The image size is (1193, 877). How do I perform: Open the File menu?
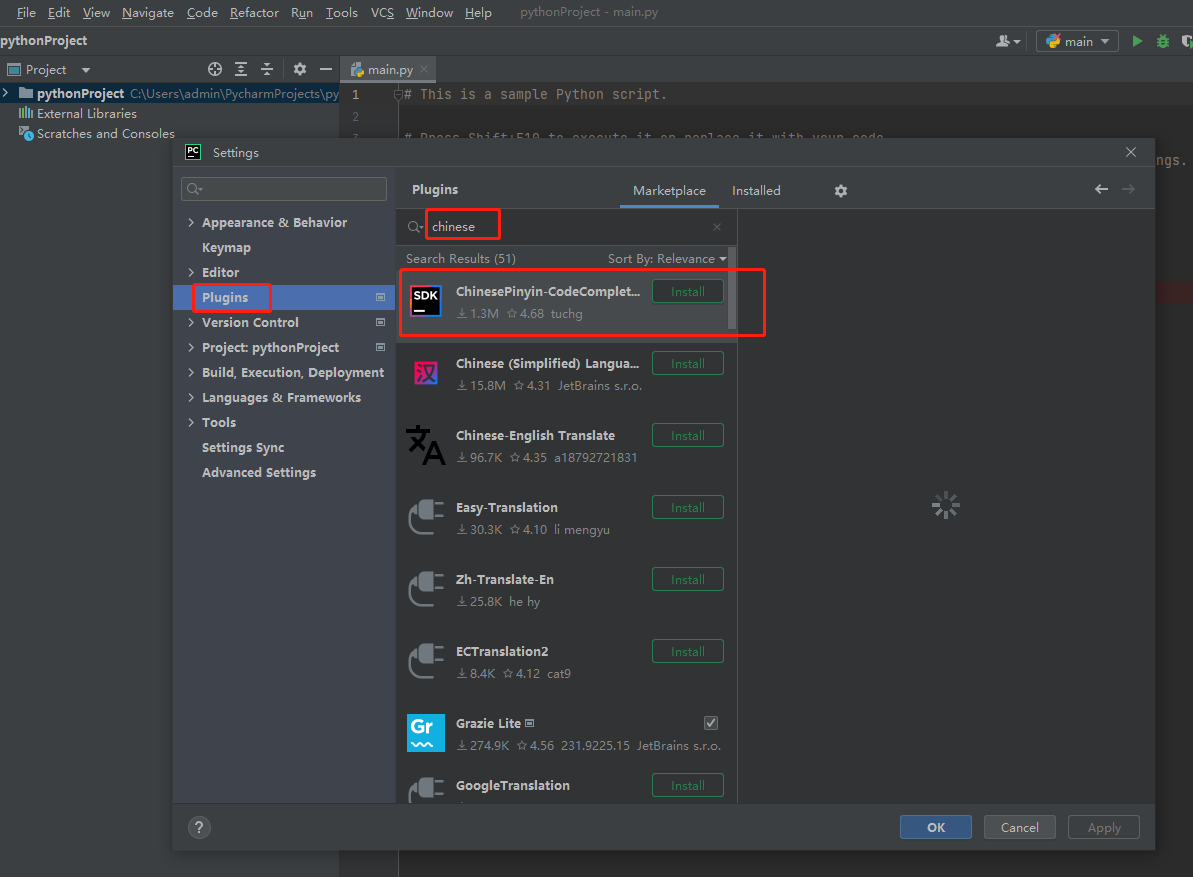(26, 12)
